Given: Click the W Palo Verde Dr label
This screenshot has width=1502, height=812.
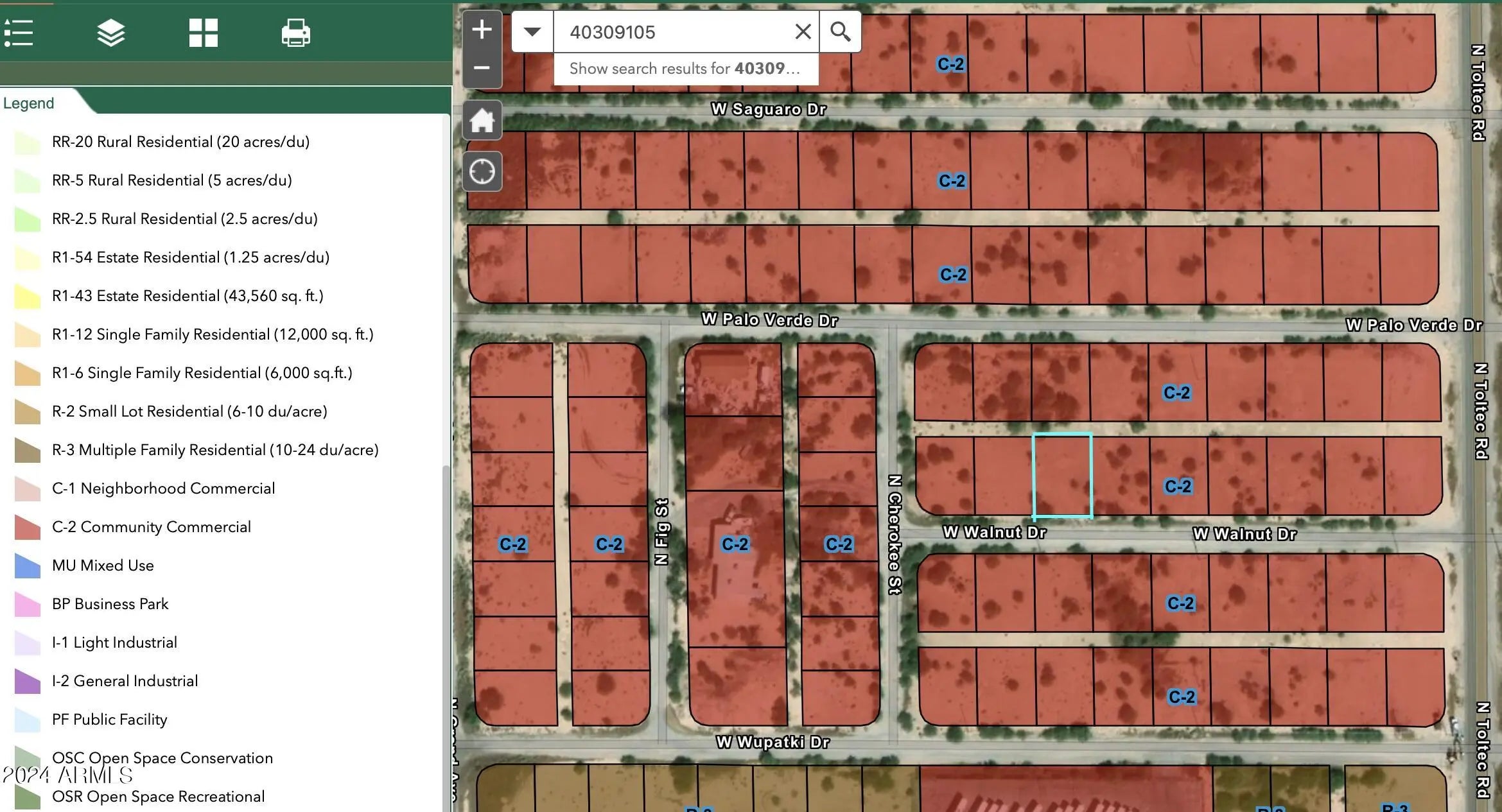Looking at the screenshot, I should [x=769, y=320].
